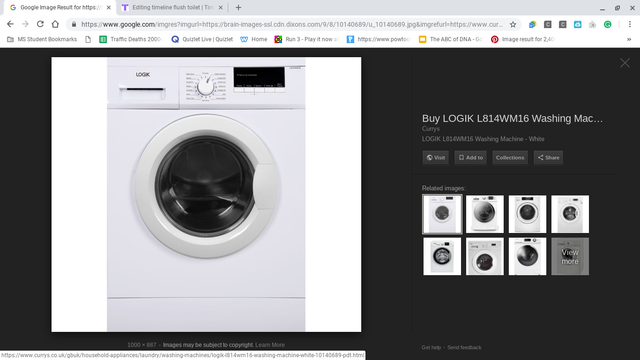Click the Visit button

pyautogui.click(x=436, y=158)
